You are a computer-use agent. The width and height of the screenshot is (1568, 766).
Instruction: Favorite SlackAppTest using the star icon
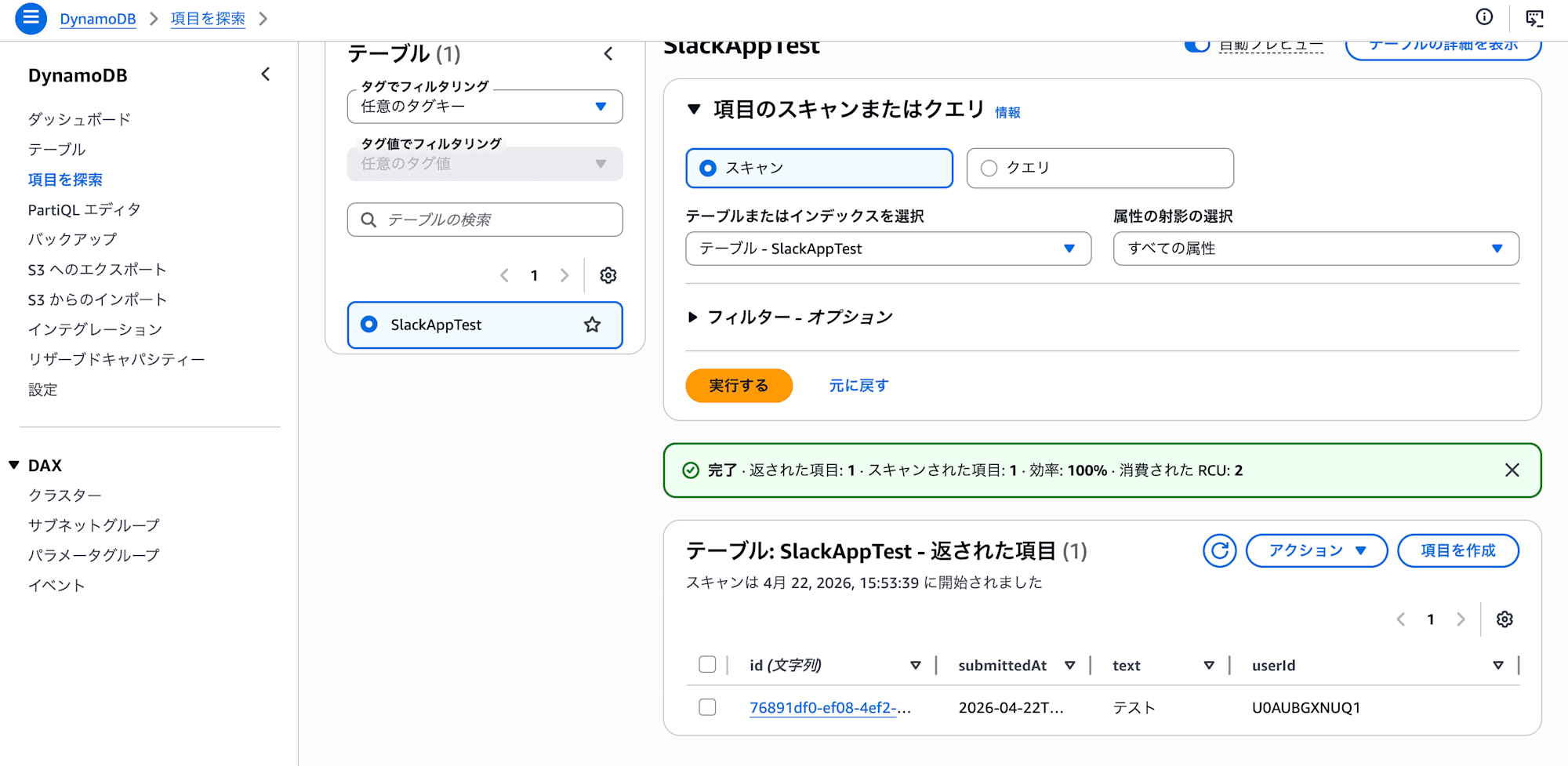point(592,325)
